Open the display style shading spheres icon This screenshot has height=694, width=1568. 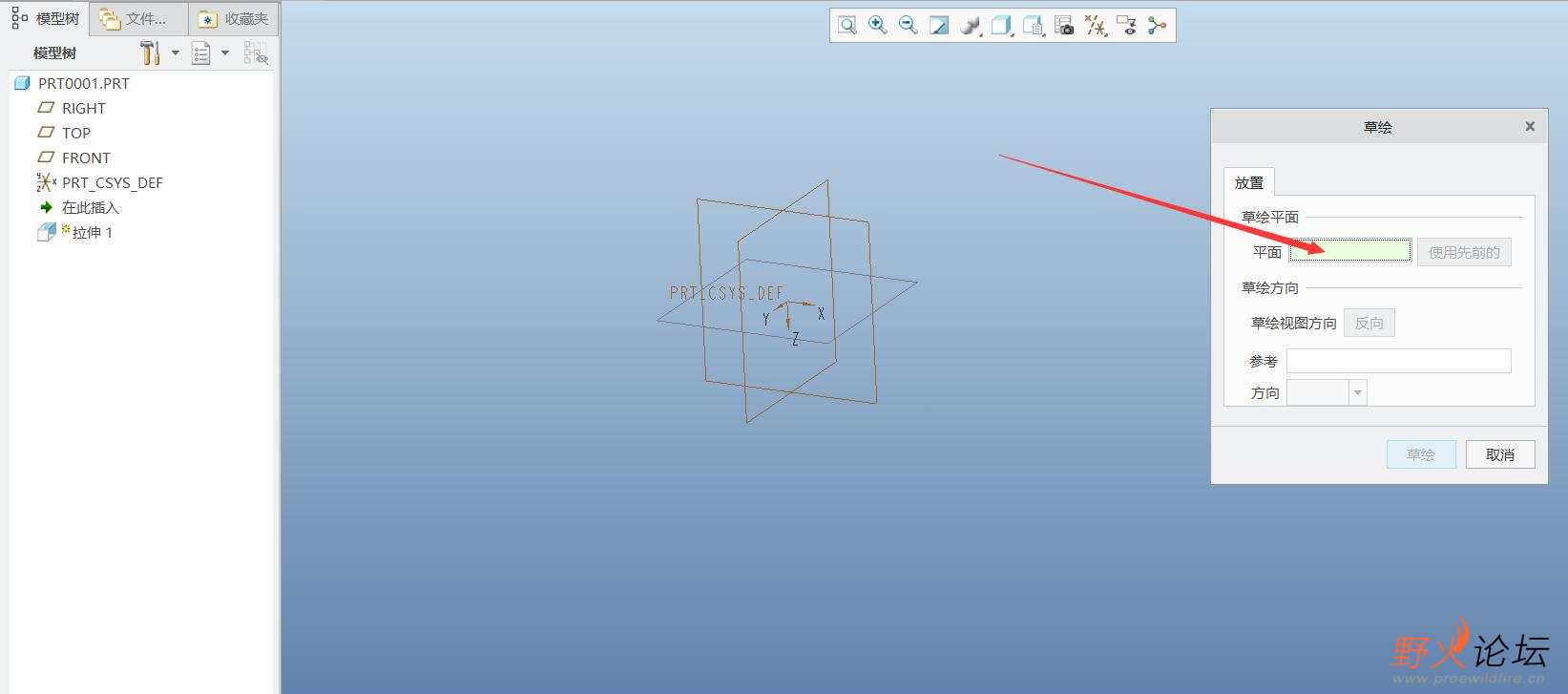coord(971,26)
